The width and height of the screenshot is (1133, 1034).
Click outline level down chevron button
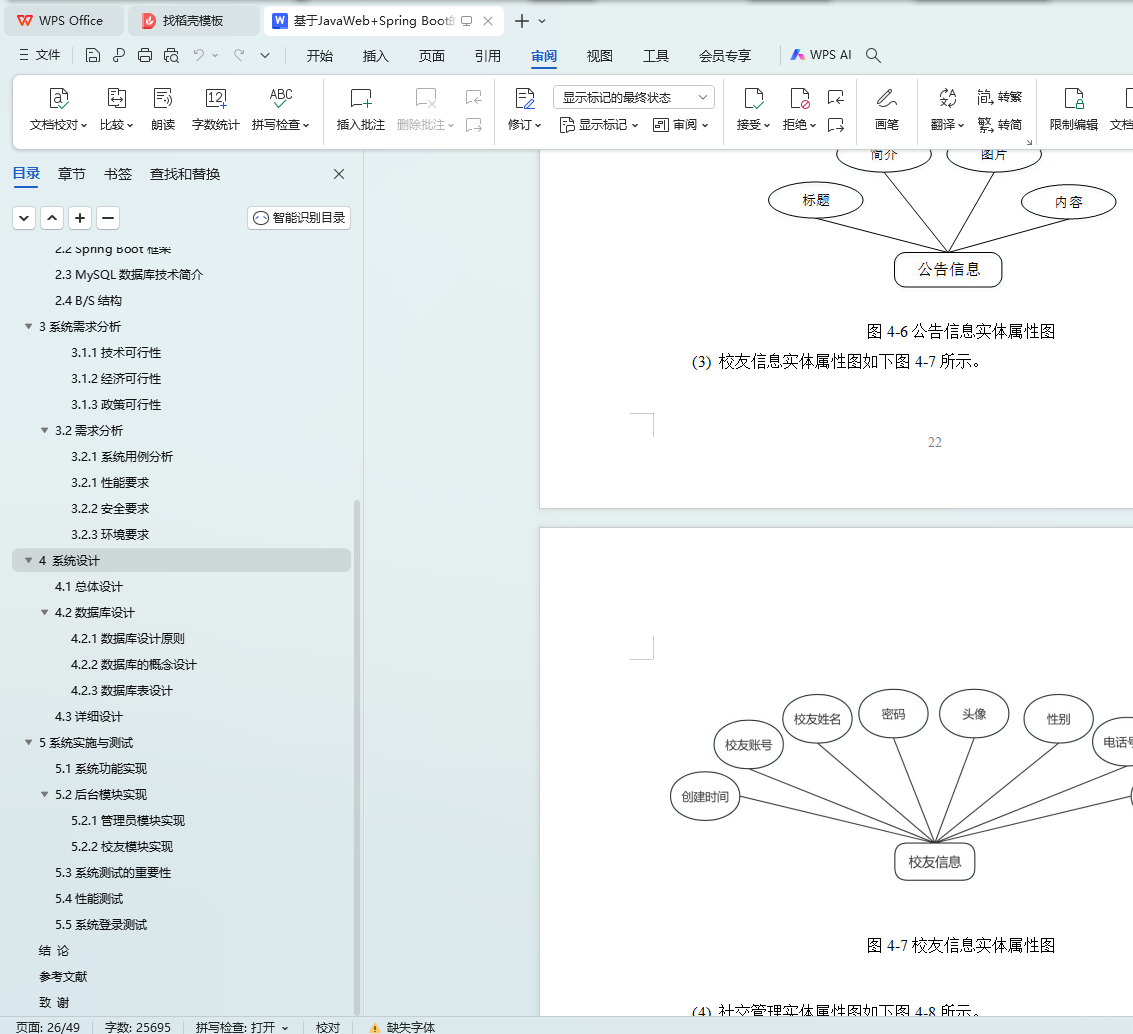[x=24, y=218]
